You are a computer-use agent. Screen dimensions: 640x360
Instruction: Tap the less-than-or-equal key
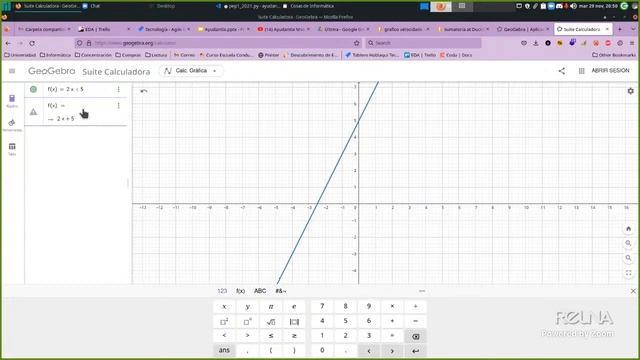tap(271, 336)
